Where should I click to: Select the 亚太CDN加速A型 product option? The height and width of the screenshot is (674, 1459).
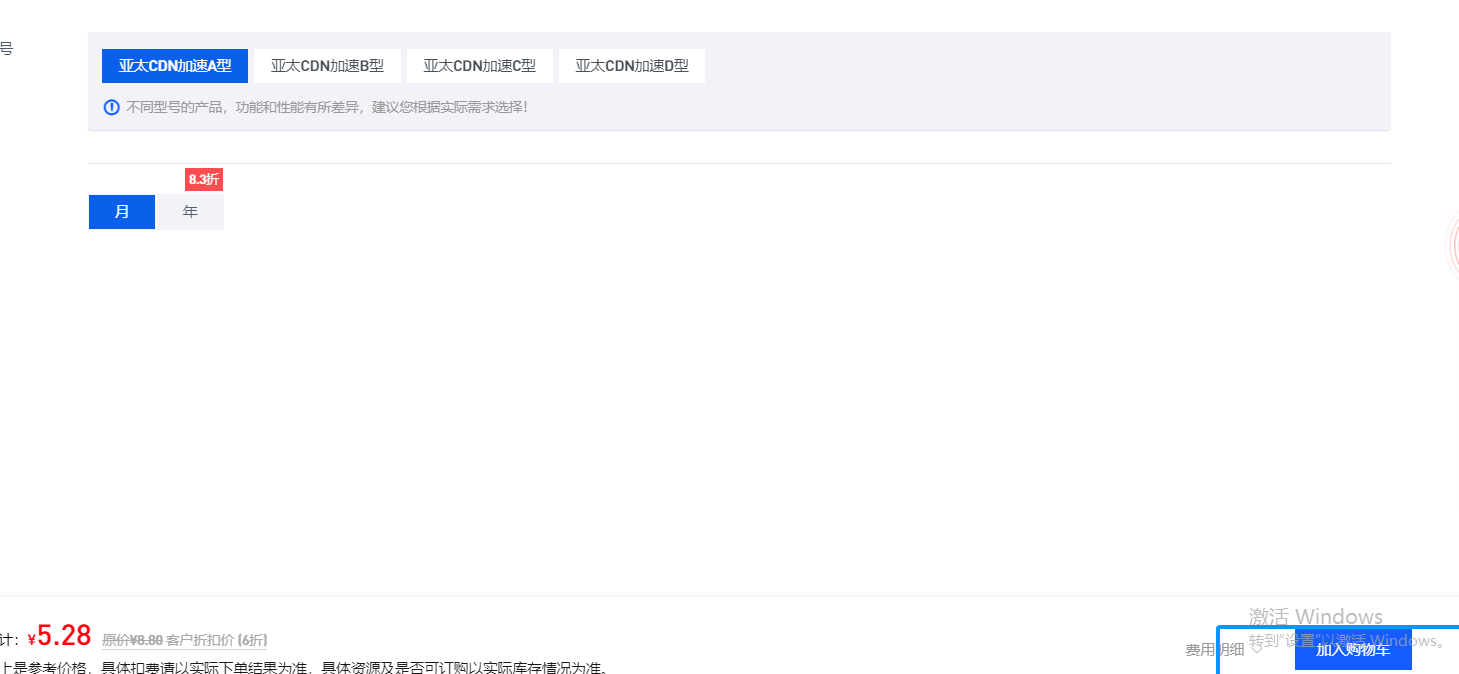click(x=175, y=66)
